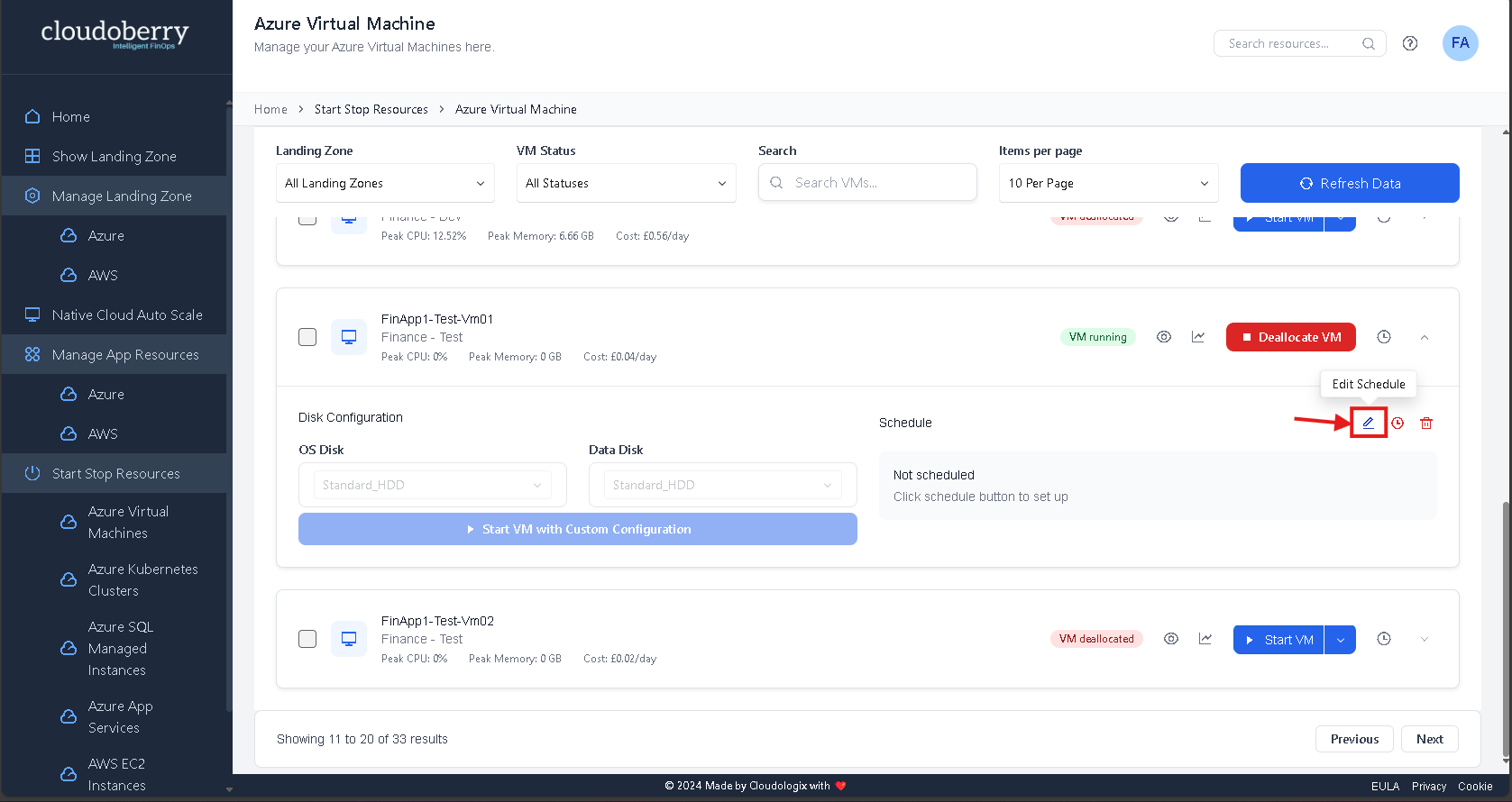Open schedule clock for FinApp1-Test-Vm02

(1384, 639)
